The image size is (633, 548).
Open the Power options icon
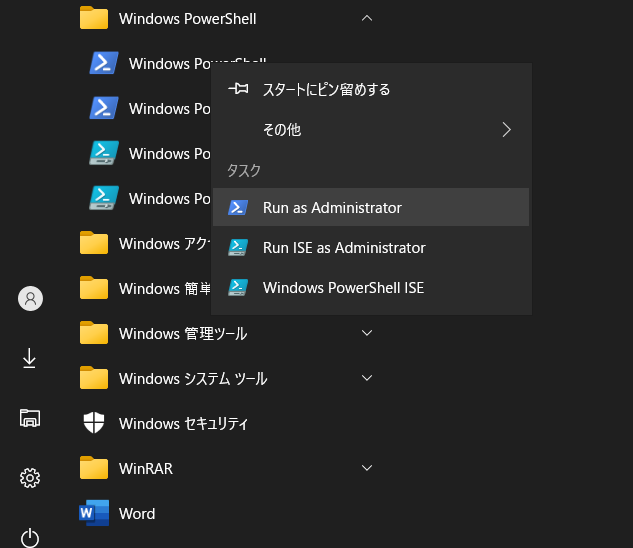click(x=30, y=538)
